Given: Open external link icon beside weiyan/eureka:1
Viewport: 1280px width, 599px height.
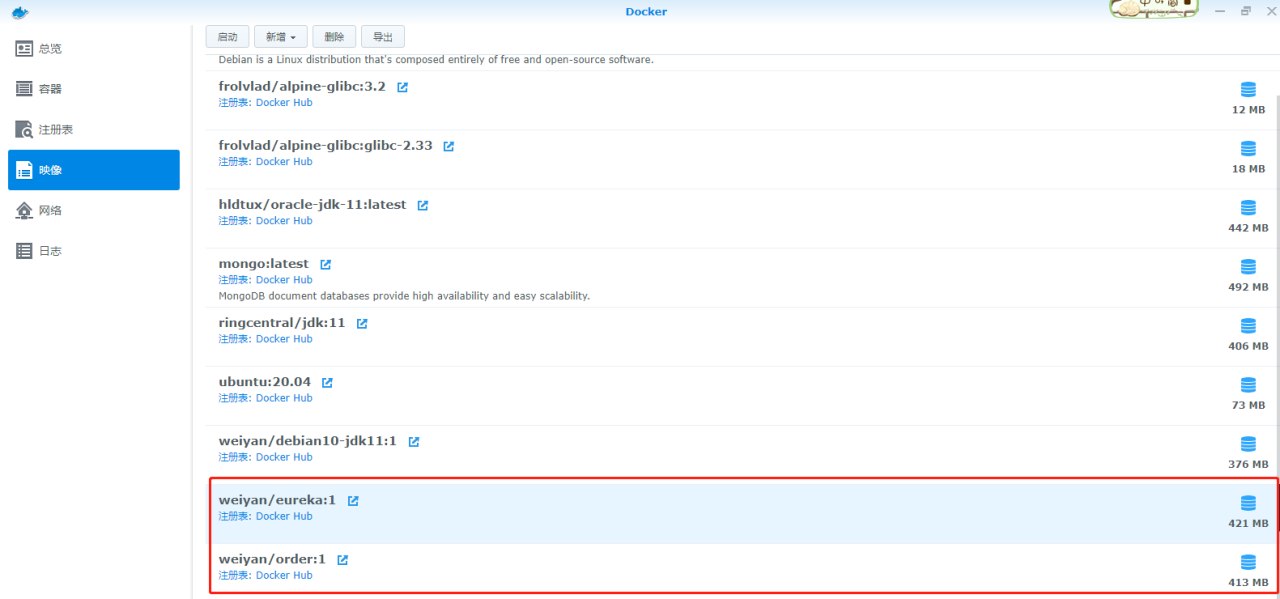Looking at the screenshot, I should click(x=353, y=500).
